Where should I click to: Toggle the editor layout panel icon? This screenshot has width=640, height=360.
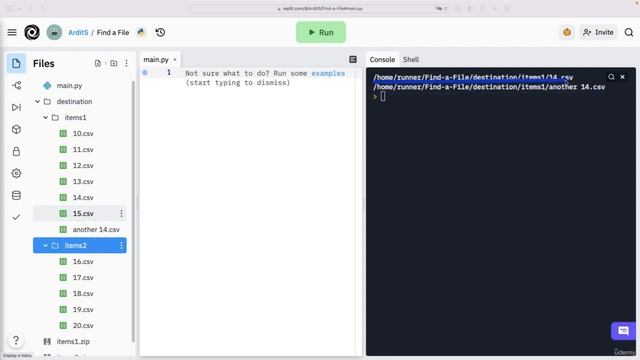[353, 60]
